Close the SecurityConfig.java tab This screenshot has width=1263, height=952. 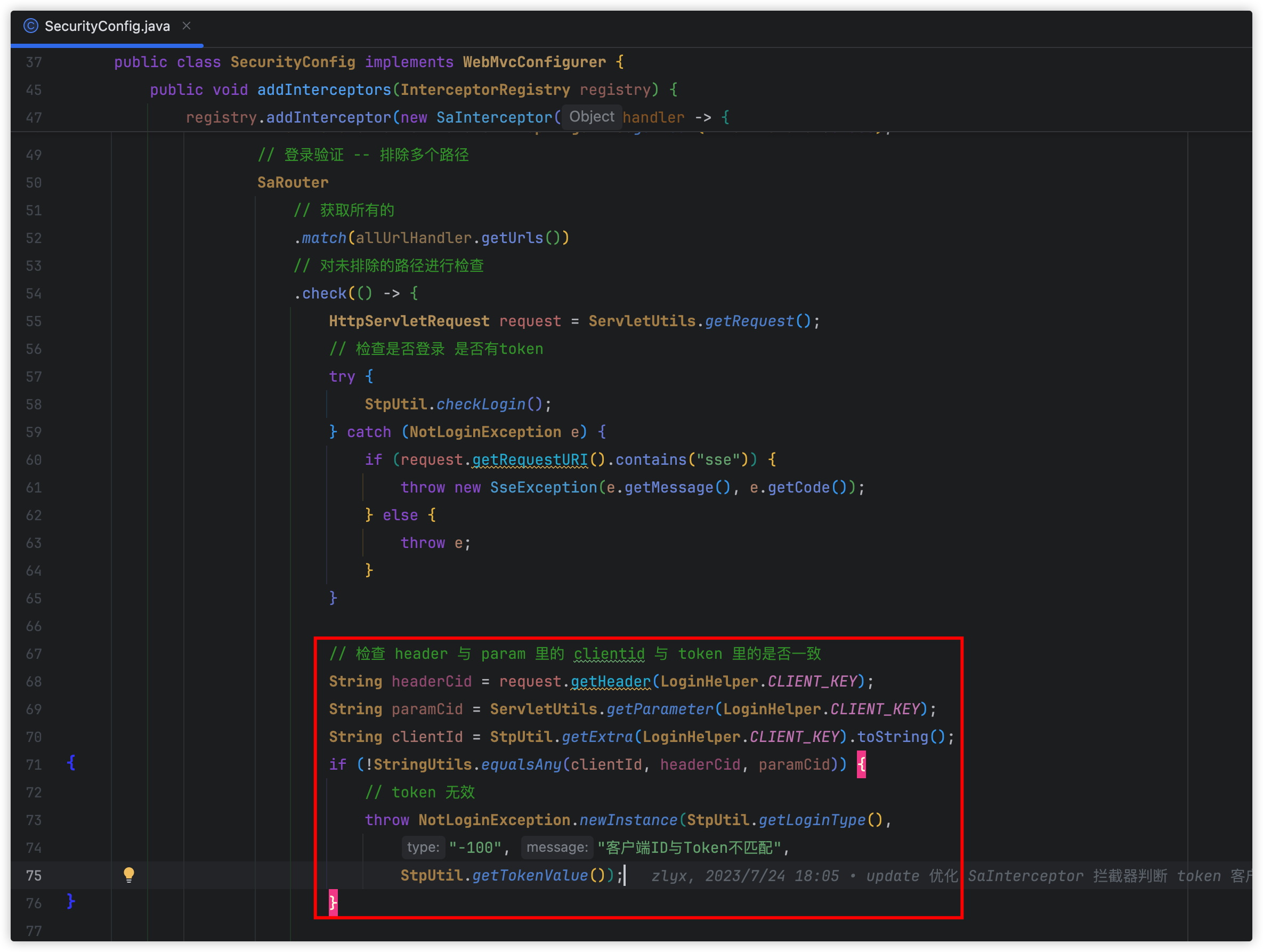(186, 26)
